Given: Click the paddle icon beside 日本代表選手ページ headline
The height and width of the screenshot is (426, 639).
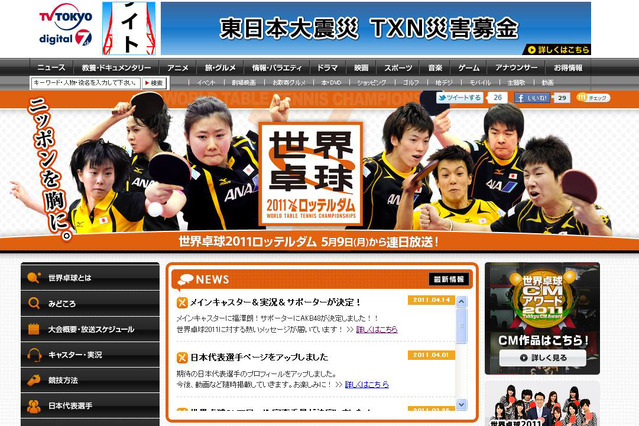Looking at the screenshot, I should [x=182, y=358].
